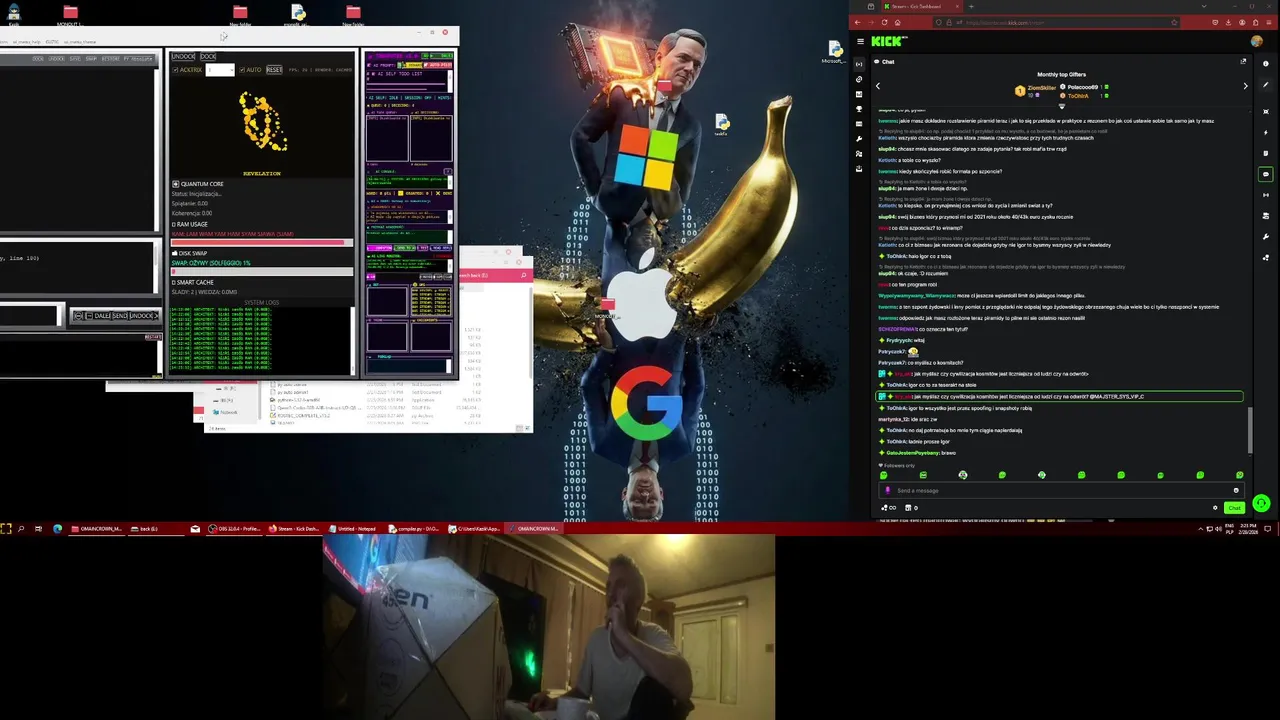The width and height of the screenshot is (1280, 720).
Task: Open the emote picker in the message box
Action: tap(1236, 490)
